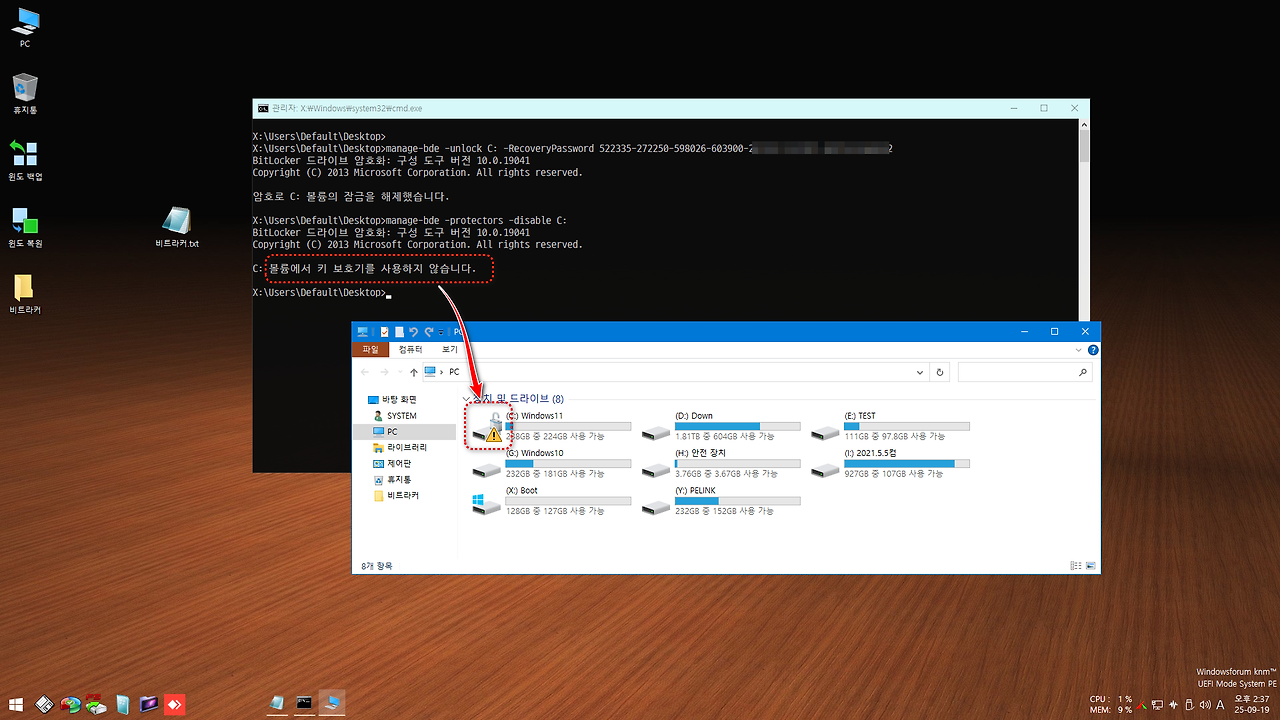
Task: Switch to the cmd taskbar button
Action: 305,704
